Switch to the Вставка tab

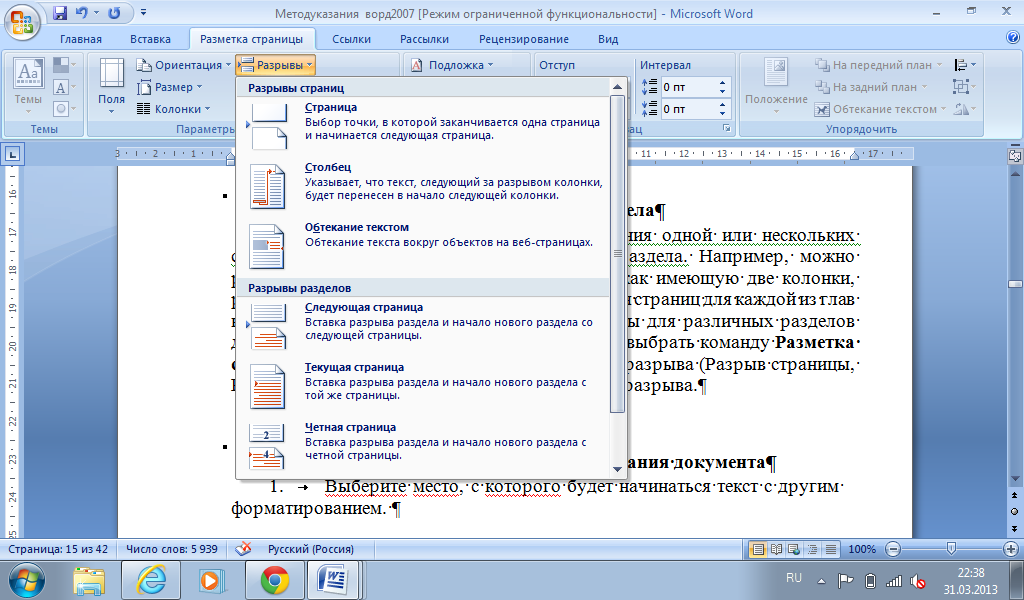[150, 39]
